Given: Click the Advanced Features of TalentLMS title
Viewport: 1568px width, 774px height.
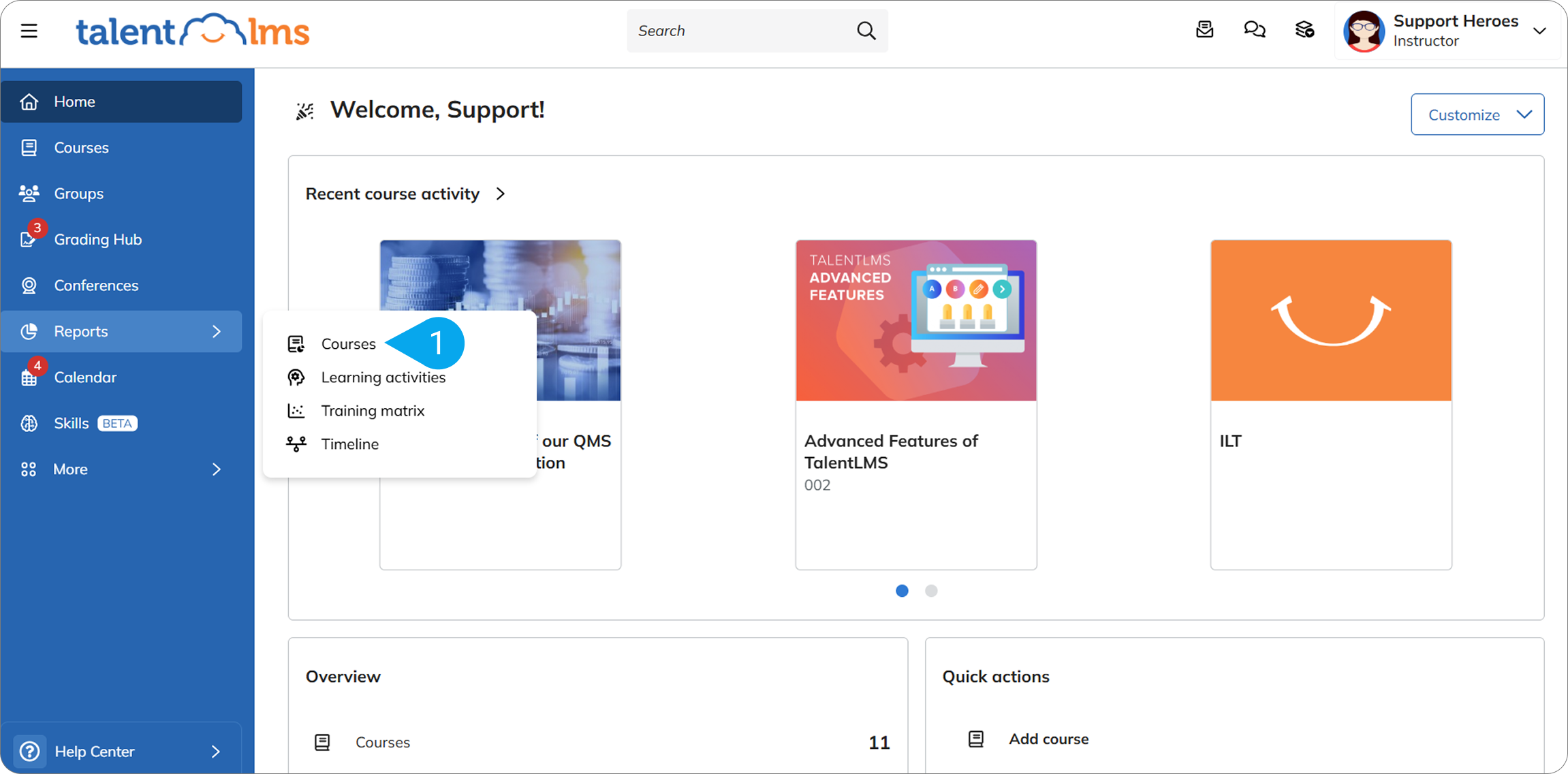Looking at the screenshot, I should tap(891, 452).
